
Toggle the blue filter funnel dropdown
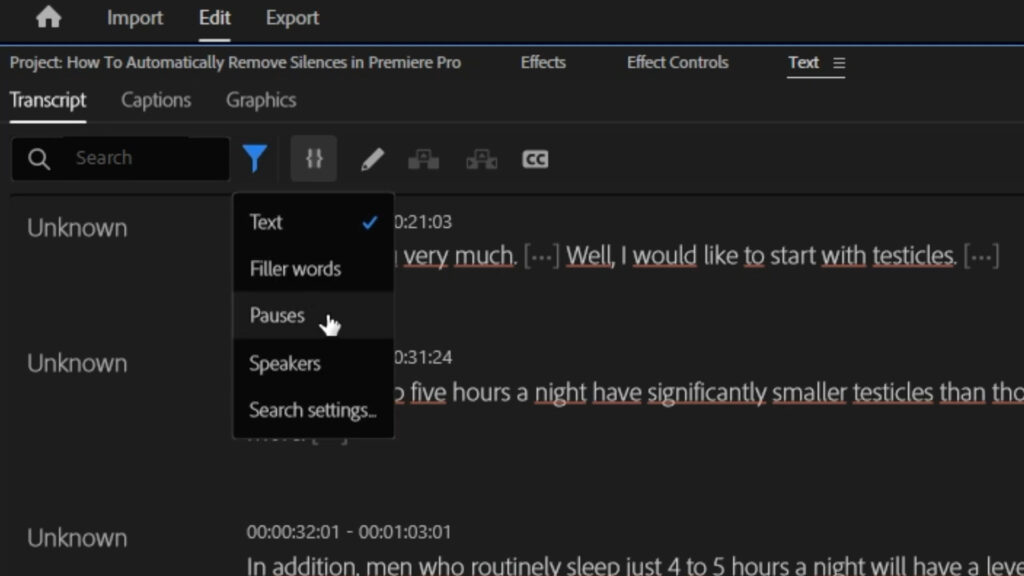pos(255,159)
